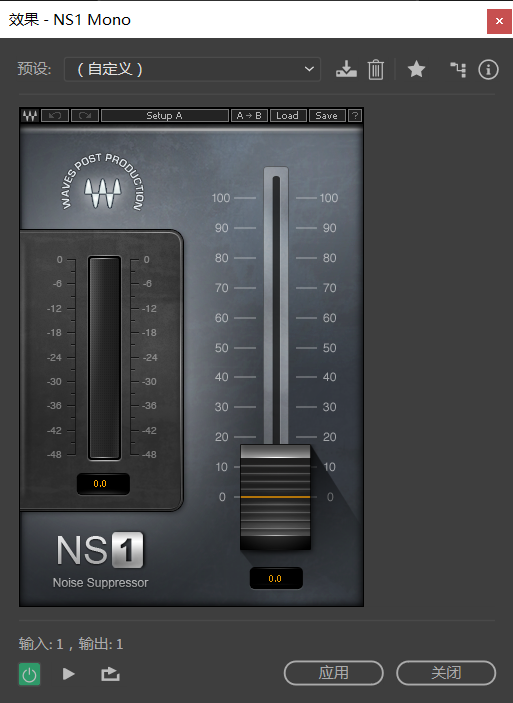Save the current settings as a preset
The image size is (513, 703).
point(346,69)
